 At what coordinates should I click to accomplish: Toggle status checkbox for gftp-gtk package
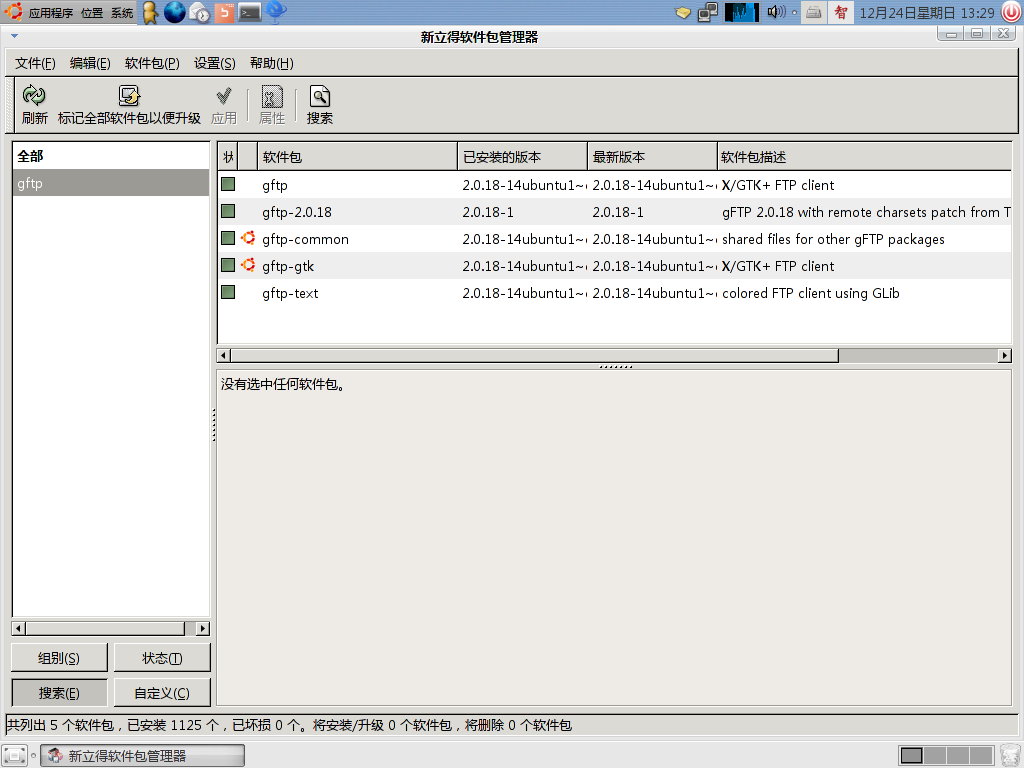point(228,265)
